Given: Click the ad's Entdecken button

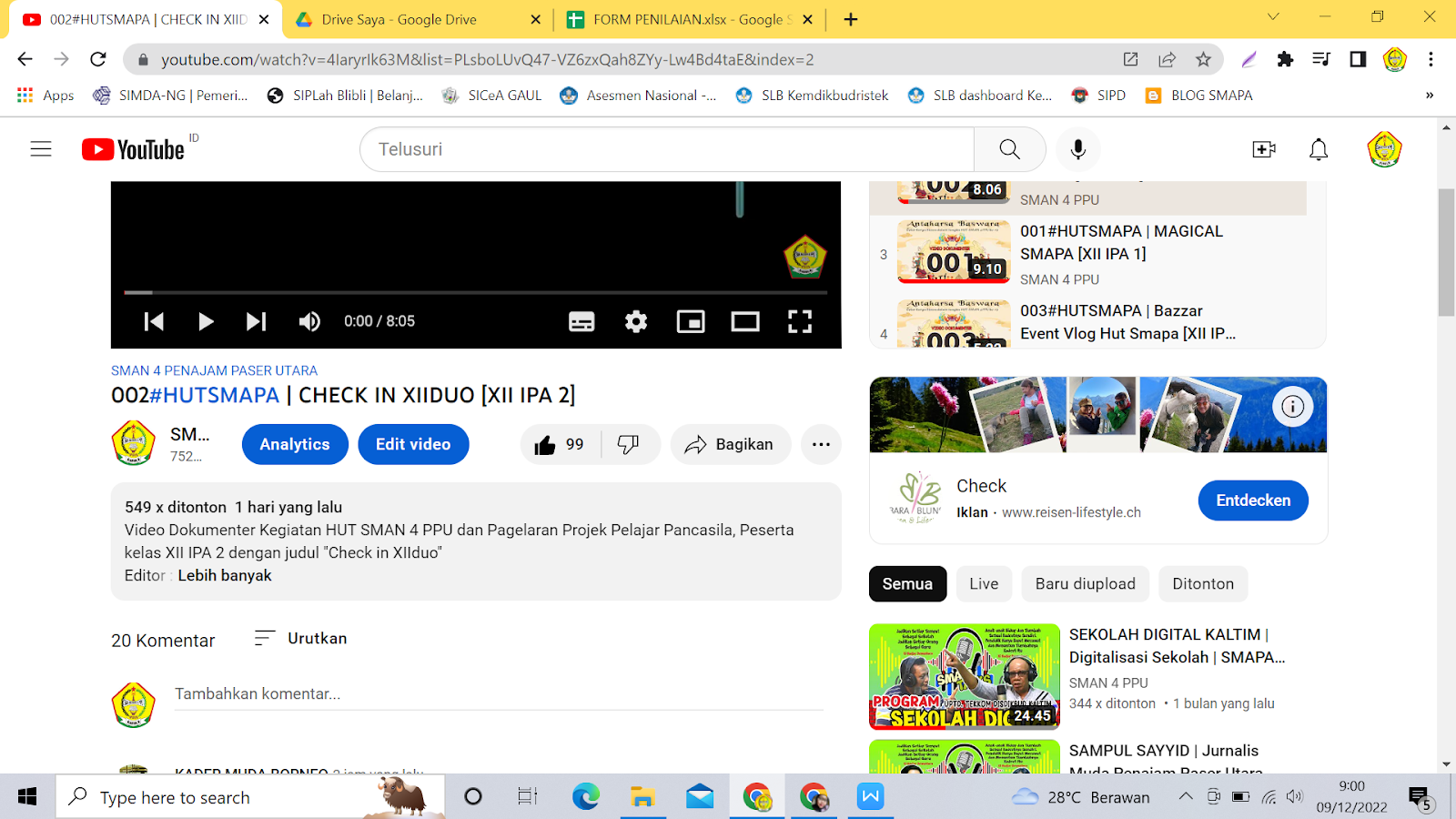Looking at the screenshot, I should click(1253, 500).
